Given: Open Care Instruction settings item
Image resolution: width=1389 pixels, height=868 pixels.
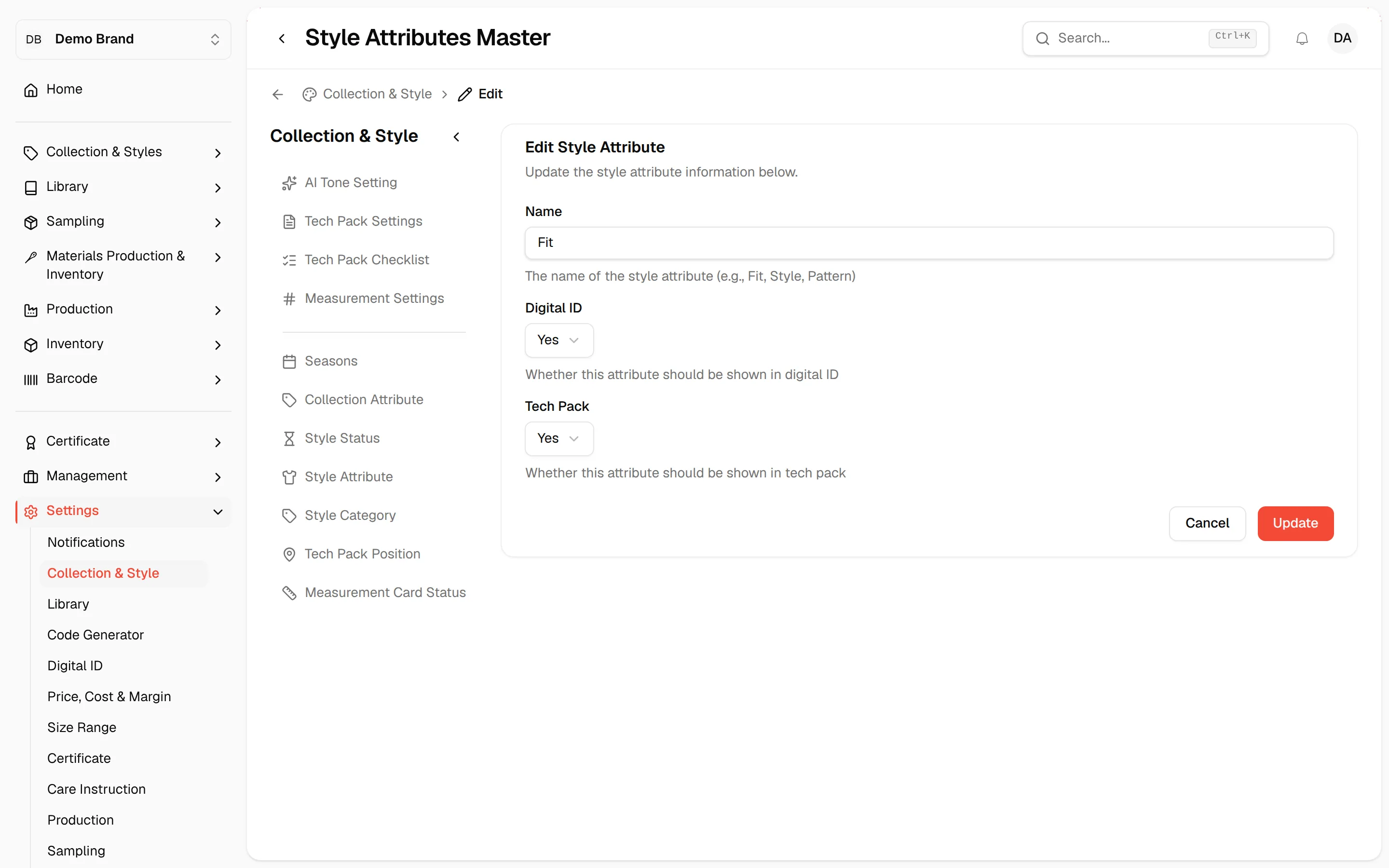Looking at the screenshot, I should click(96, 789).
